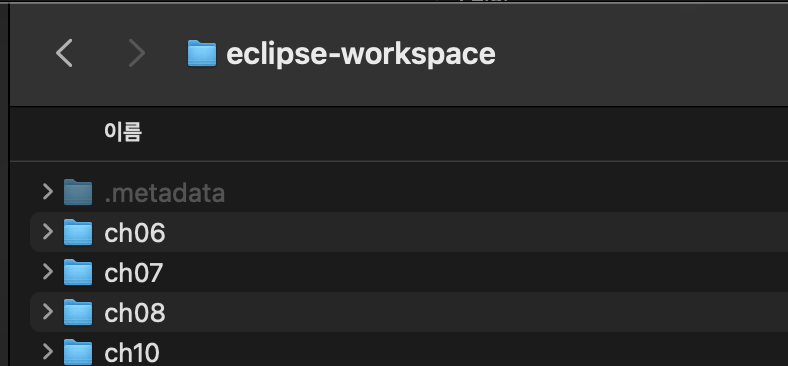Screen dimensions: 788x366
Task: Select the ch10 folder name
Action: tap(132, 352)
